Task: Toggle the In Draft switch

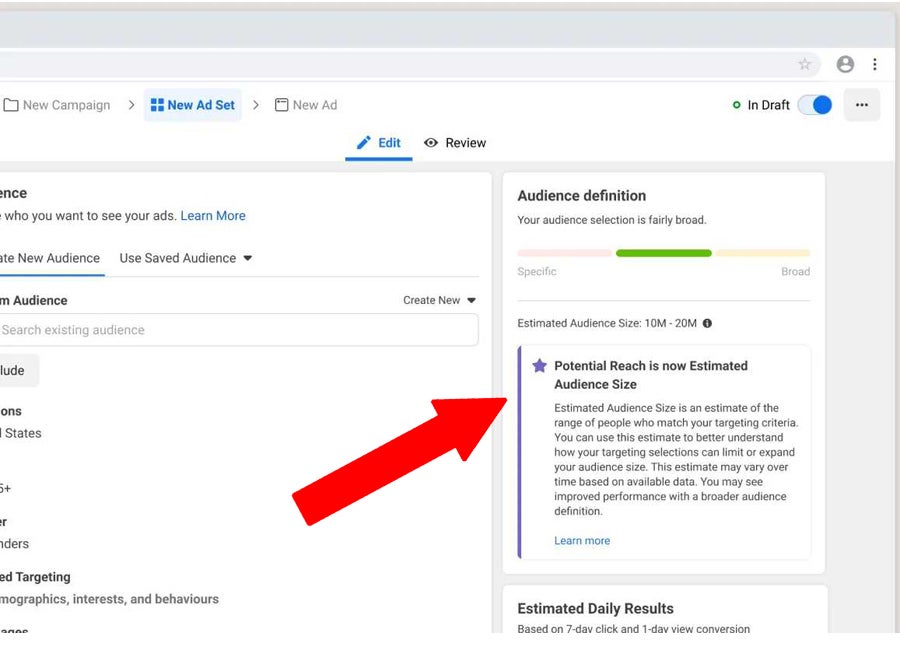Action: coord(815,105)
